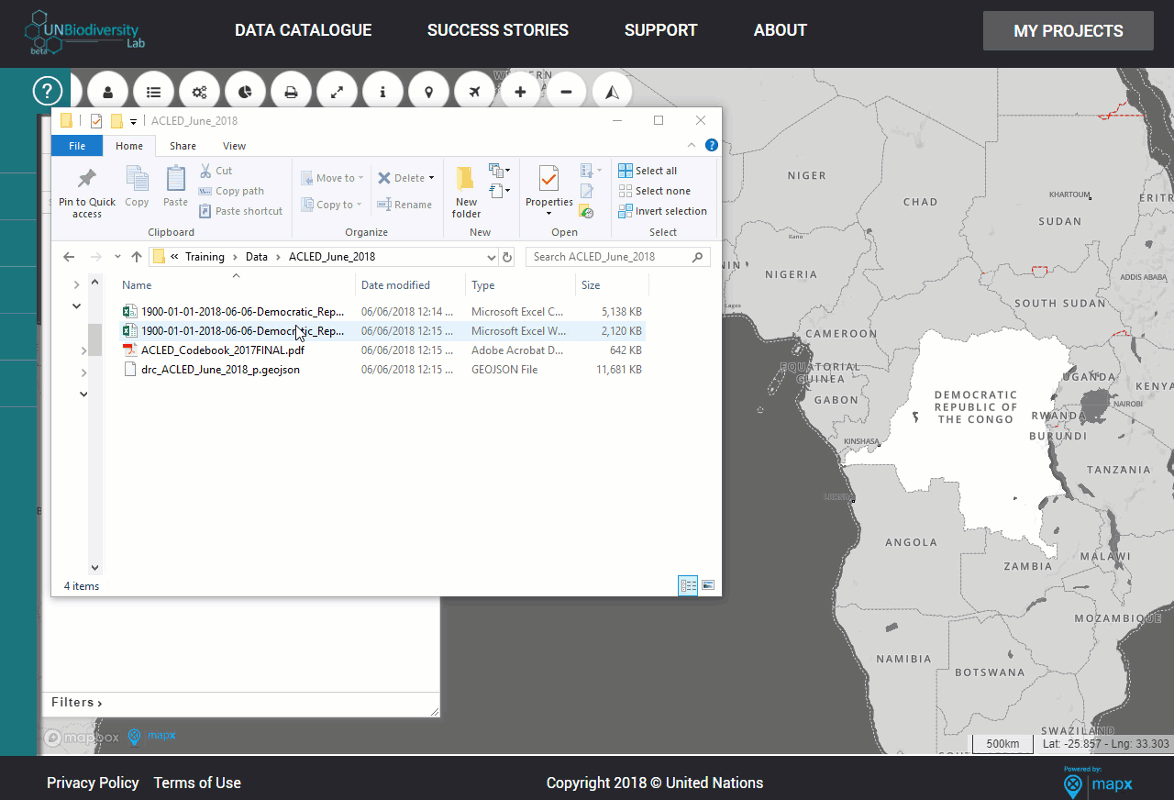Open the File tab in Explorer
Viewport: 1174px width, 800px height.
[x=77, y=146]
